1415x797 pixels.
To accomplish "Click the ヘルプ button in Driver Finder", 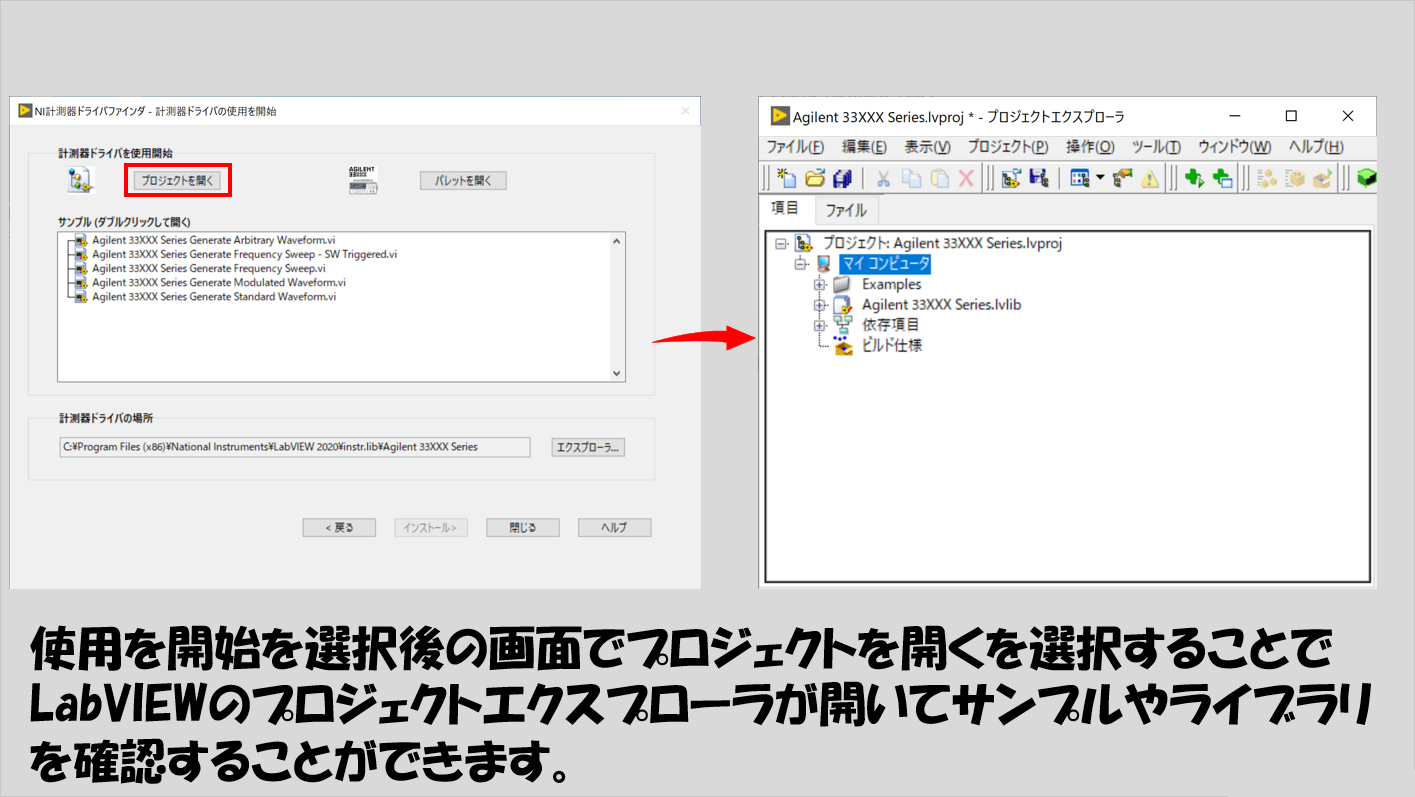I will point(614,527).
